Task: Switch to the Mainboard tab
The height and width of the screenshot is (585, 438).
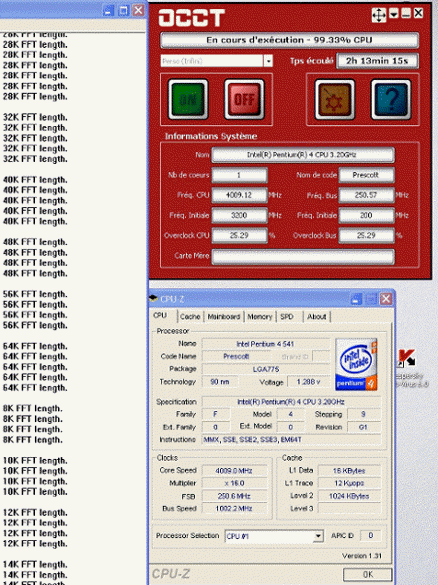Action: pyautogui.click(x=224, y=317)
